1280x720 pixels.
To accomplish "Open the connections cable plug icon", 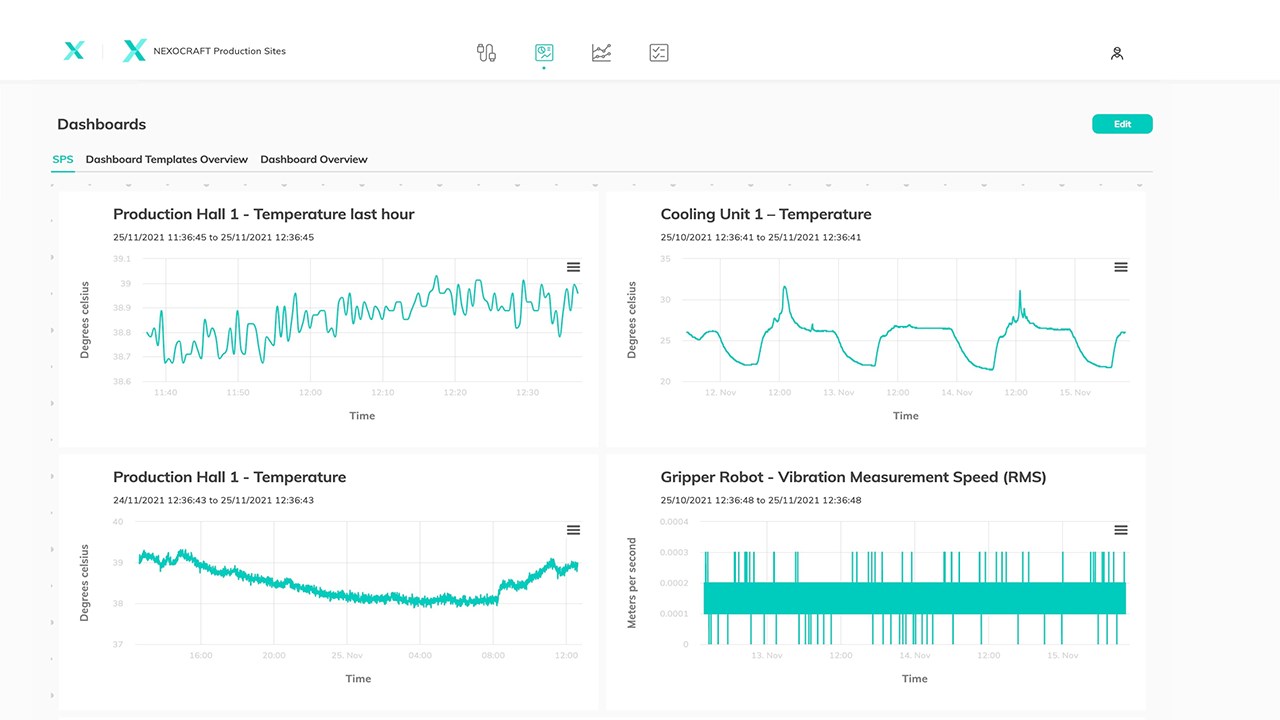I will (487, 53).
